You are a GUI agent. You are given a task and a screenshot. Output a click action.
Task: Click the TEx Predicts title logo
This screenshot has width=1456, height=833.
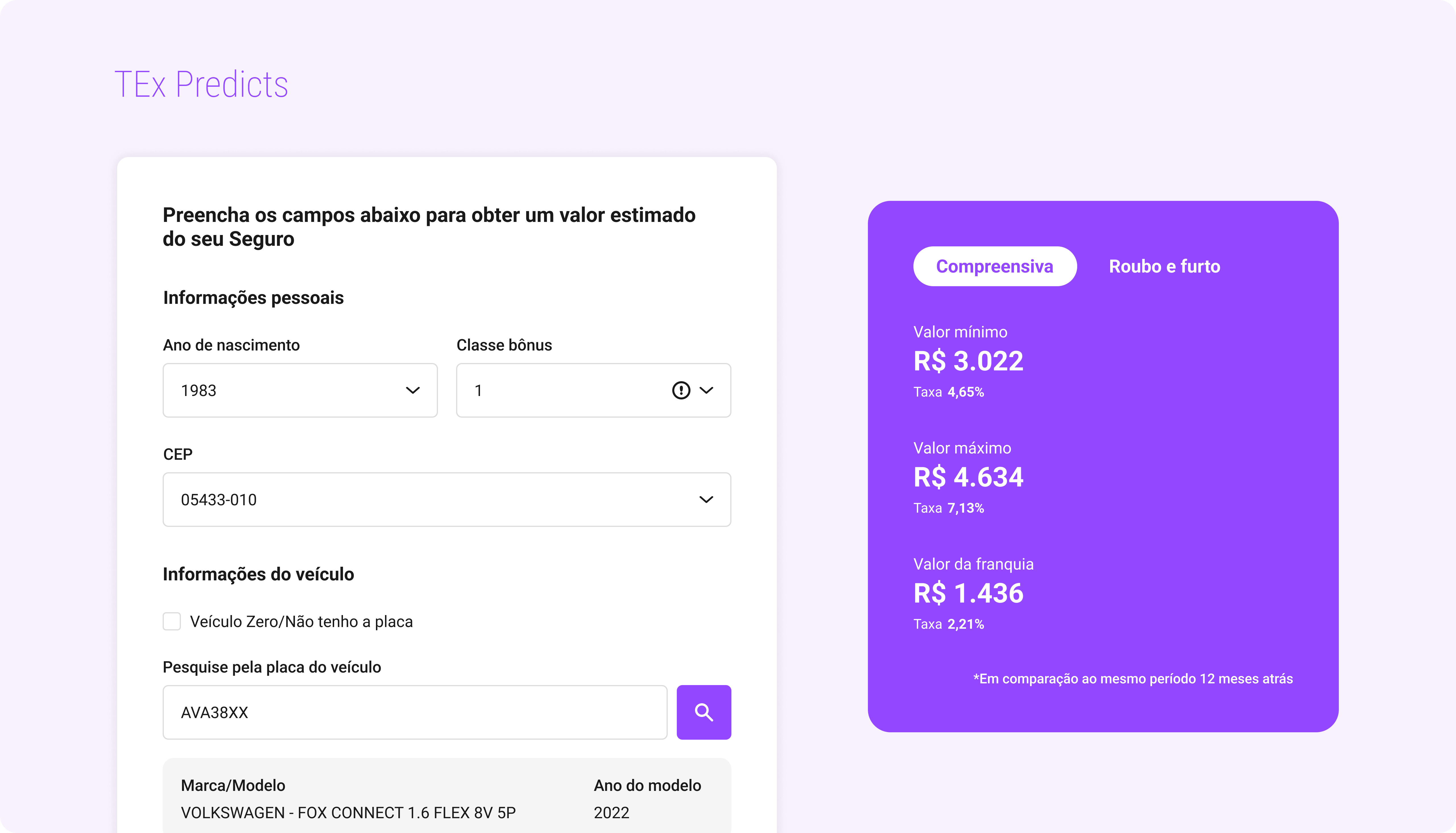[x=201, y=85]
